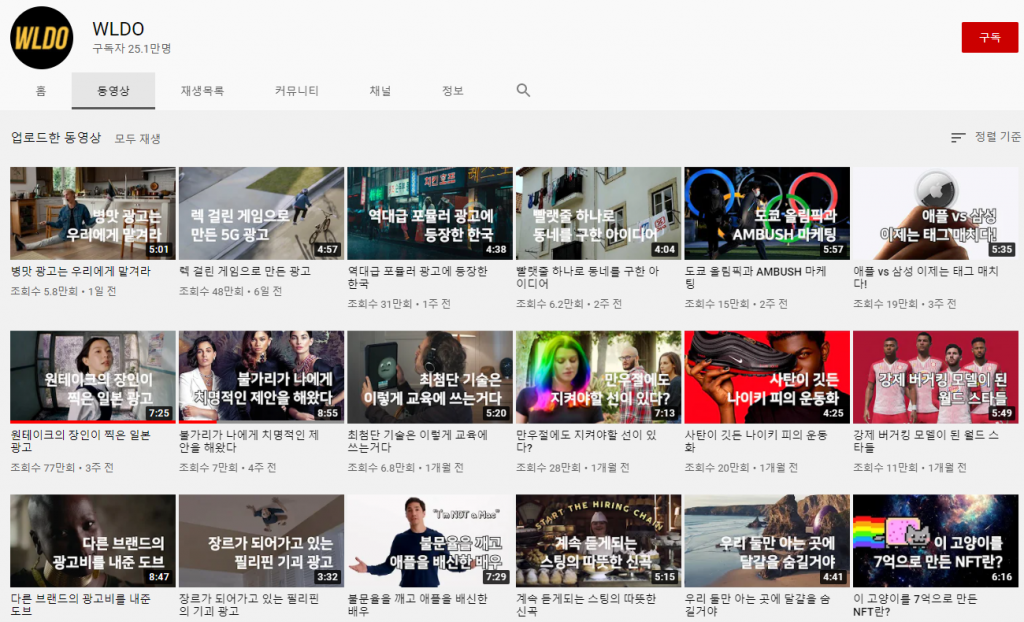Click title link 다른 브랜드의 광고비를 내준 도브
Image resolution: width=1024 pixels, height=622 pixels.
[x=80, y=604]
